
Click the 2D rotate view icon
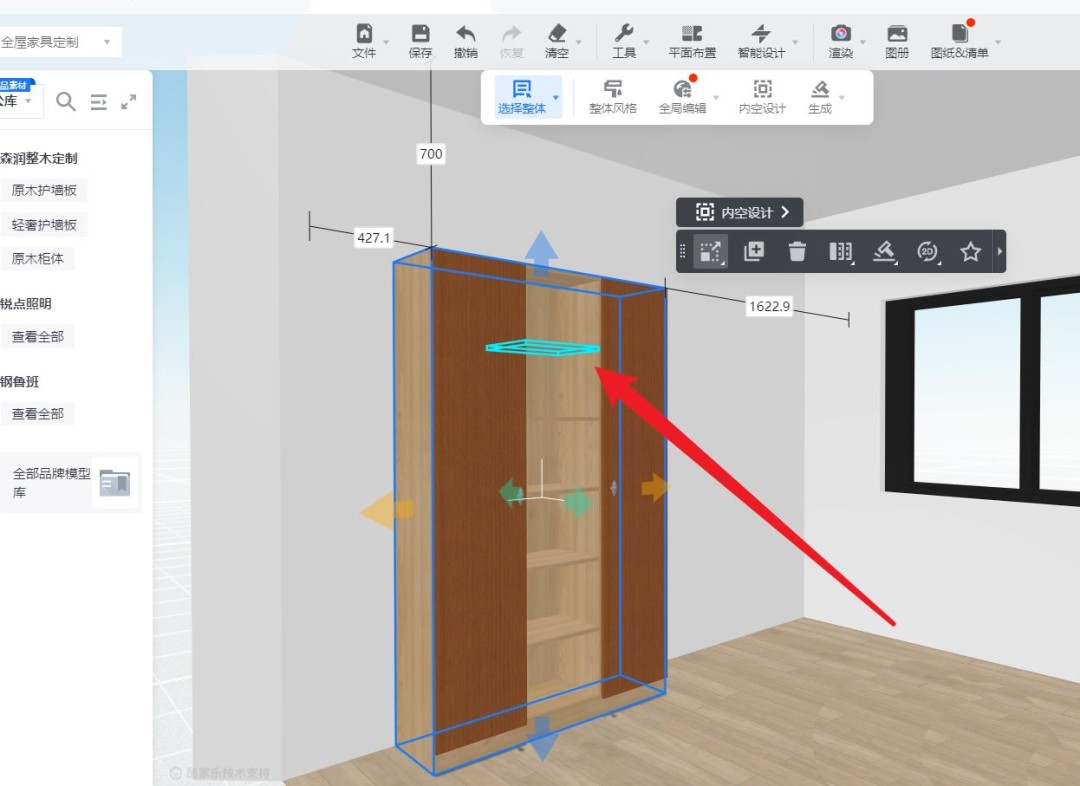[x=928, y=252]
